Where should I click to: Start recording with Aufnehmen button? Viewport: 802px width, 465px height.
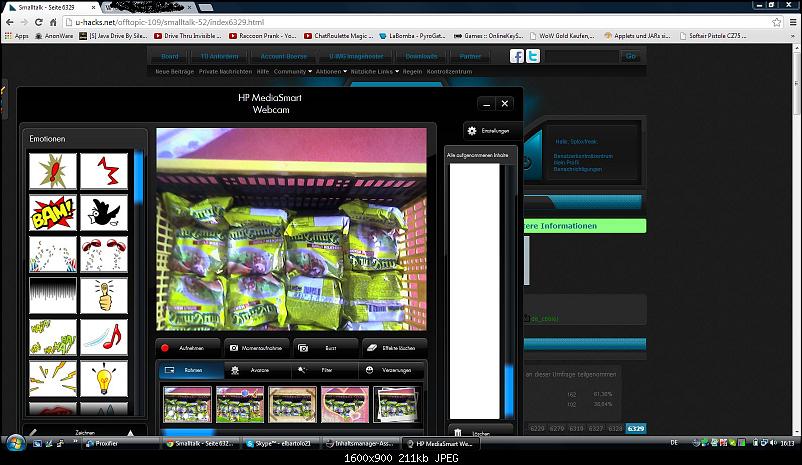click(x=188, y=348)
